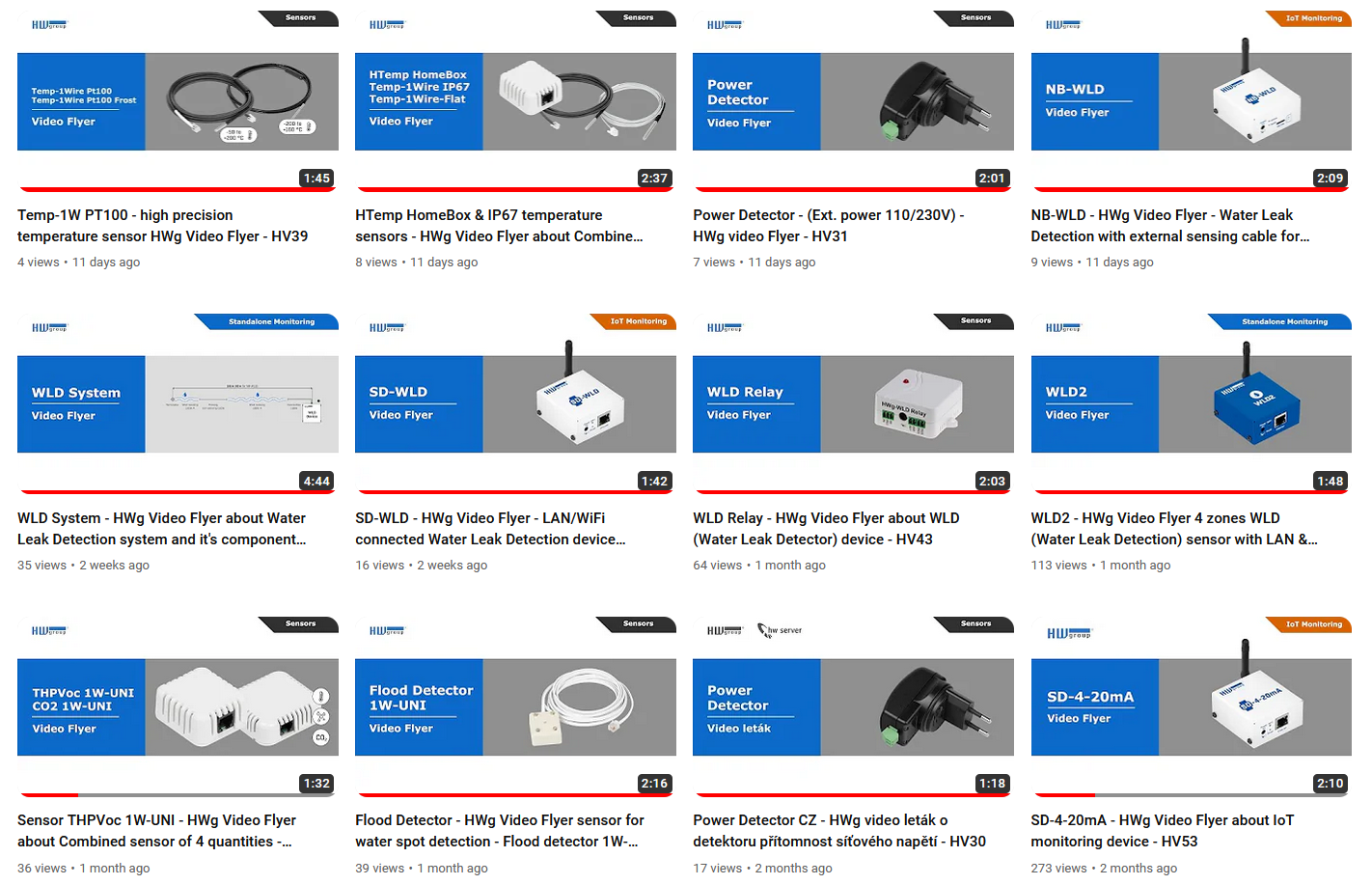This screenshot has width=1372, height=885.
Task: Click the 1:45 duration badge
Action: point(316,178)
